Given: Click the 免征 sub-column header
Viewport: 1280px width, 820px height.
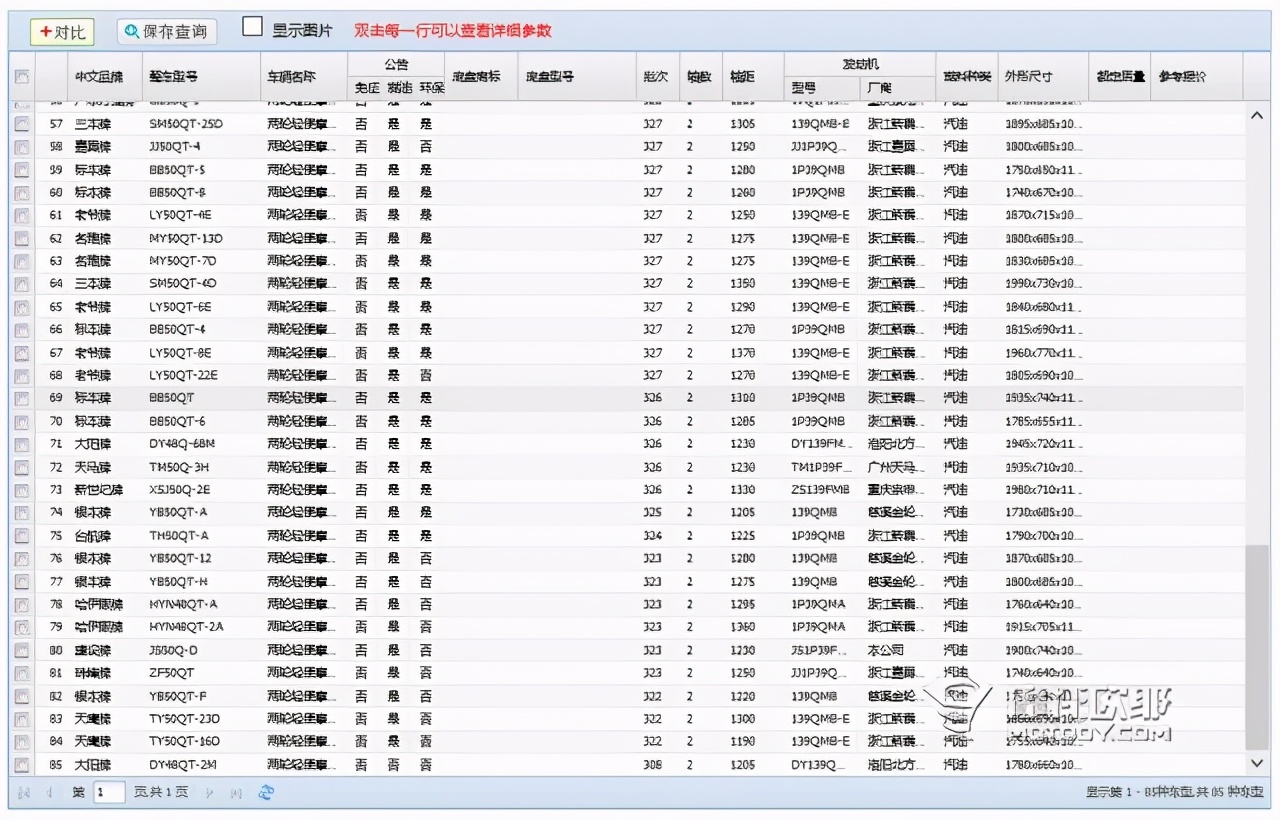Looking at the screenshot, I should coord(366,88).
